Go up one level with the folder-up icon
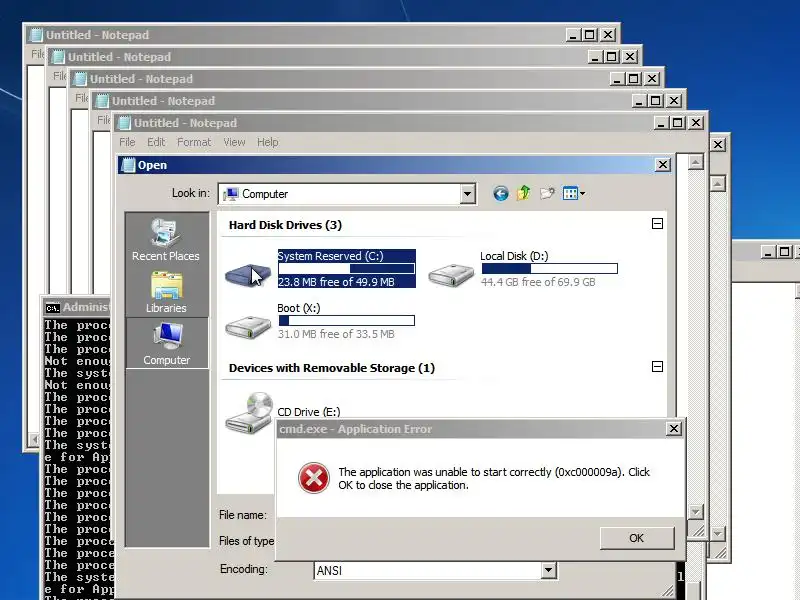This screenshot has width=800, height=600. [523, 193]
